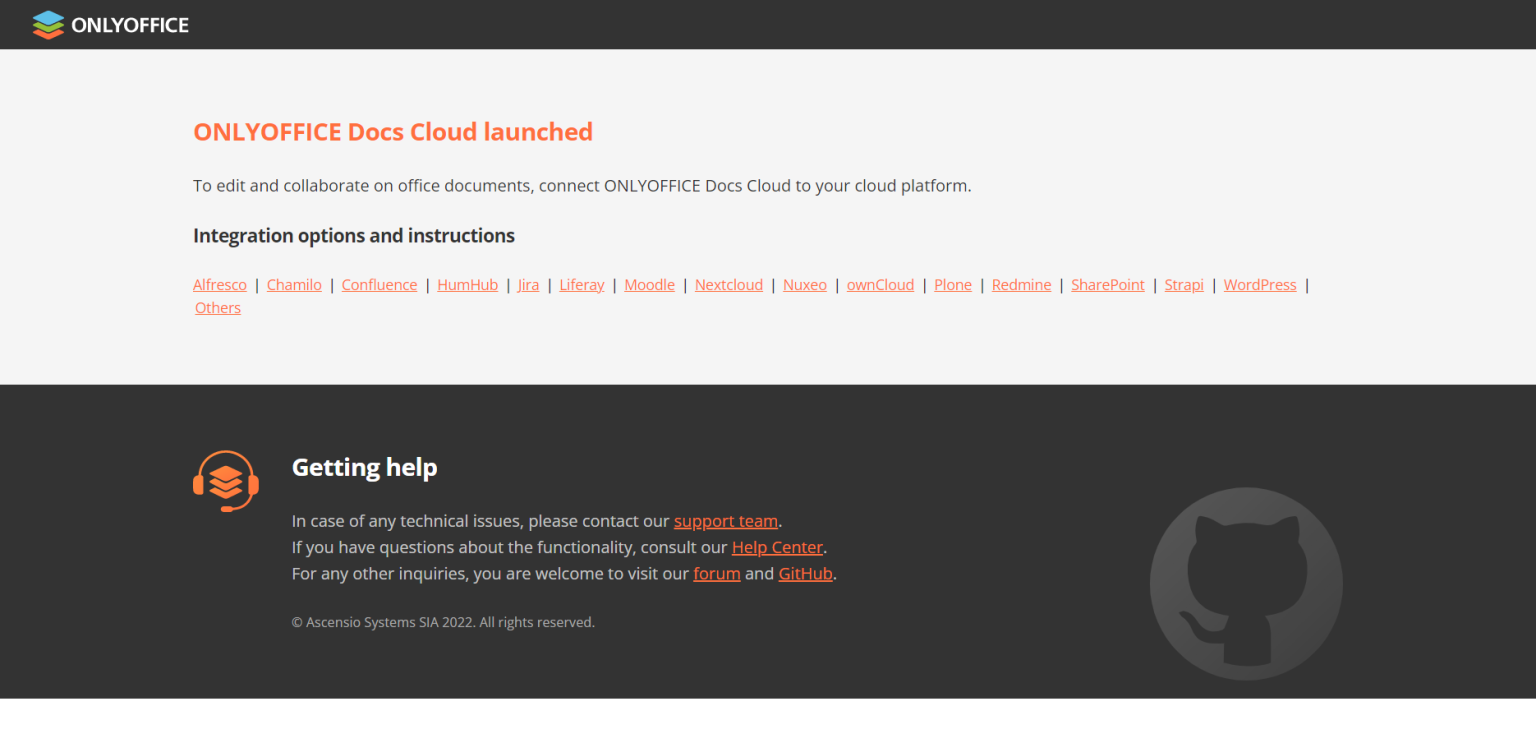This screenshot has height=743, width=1536.
Task: Open the Strapi integration link
Action: (x=1183, y=285)
